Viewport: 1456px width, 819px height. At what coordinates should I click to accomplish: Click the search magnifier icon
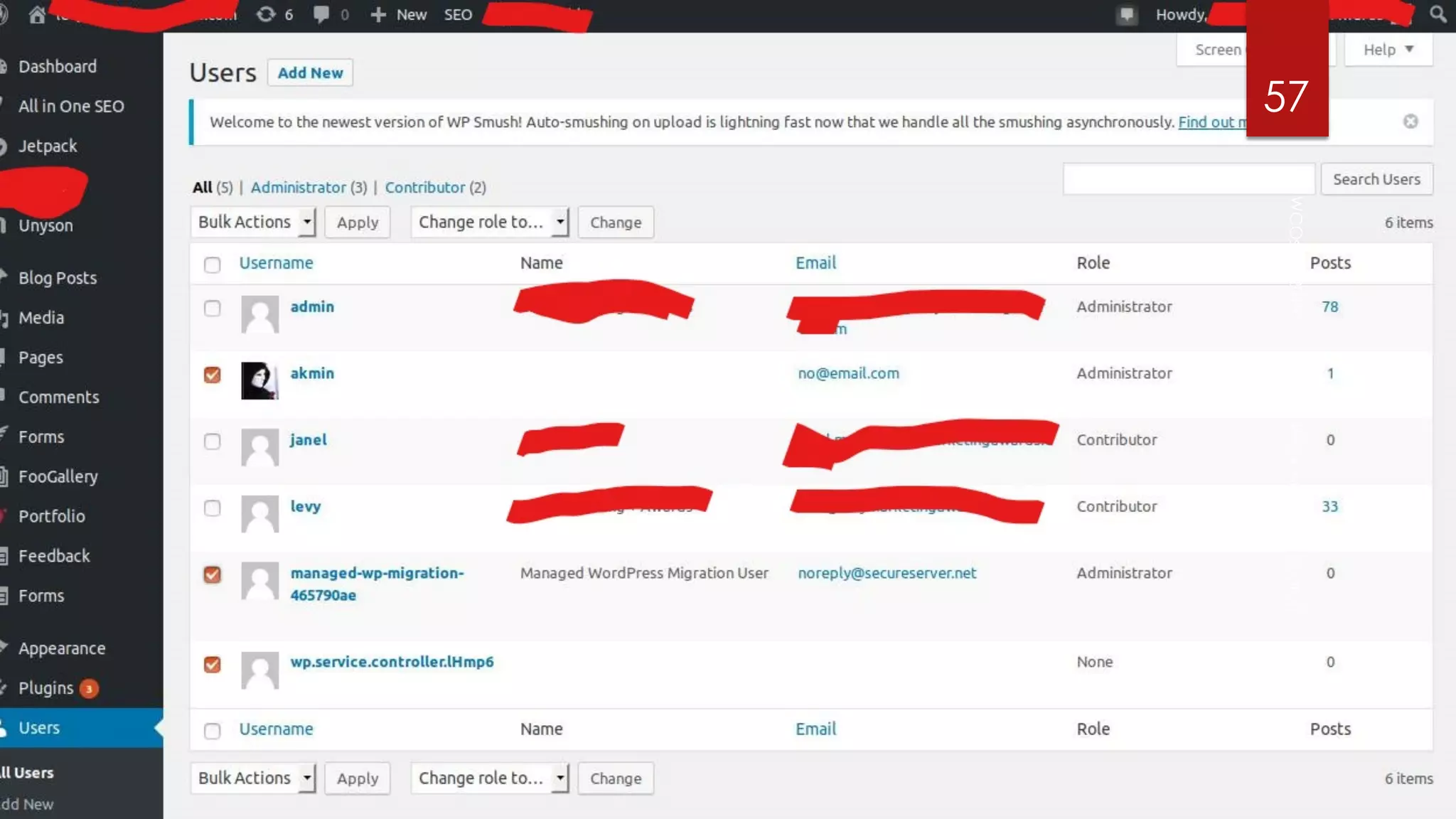(1438, 14)
